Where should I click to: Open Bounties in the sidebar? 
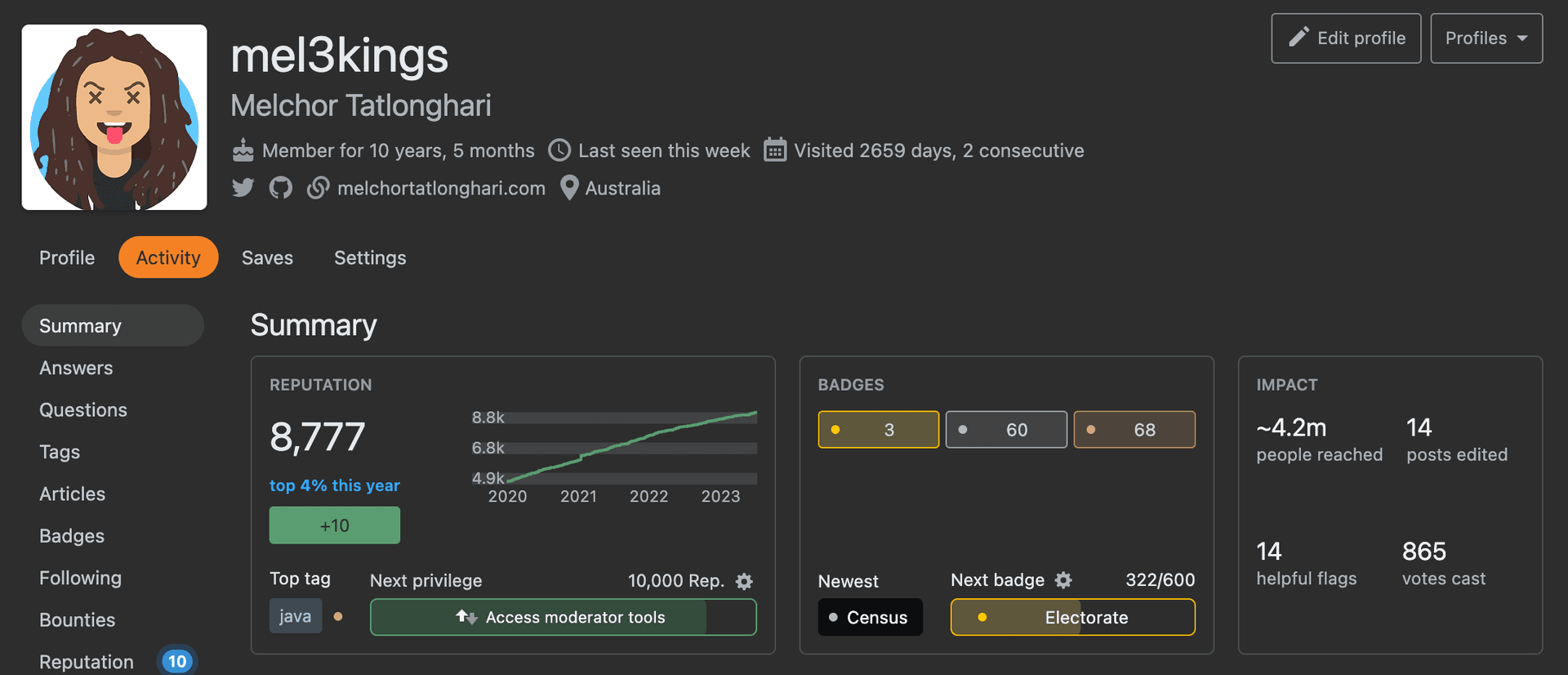77,620
